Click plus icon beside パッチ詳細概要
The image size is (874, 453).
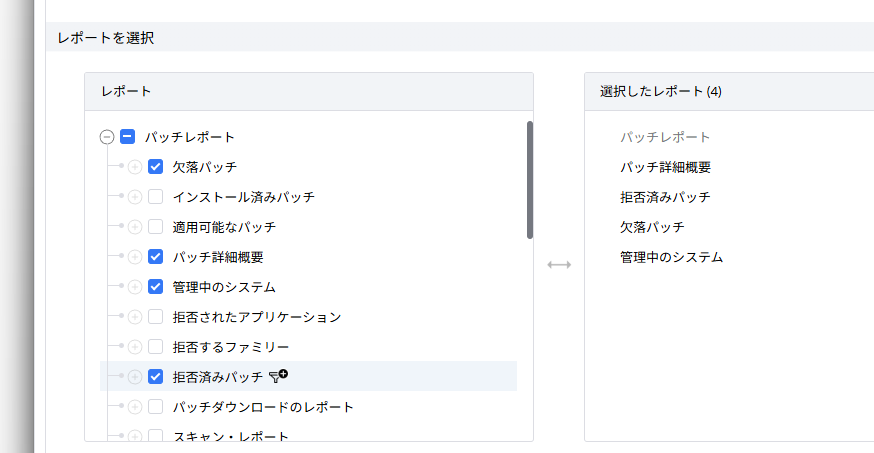point(135,257)
